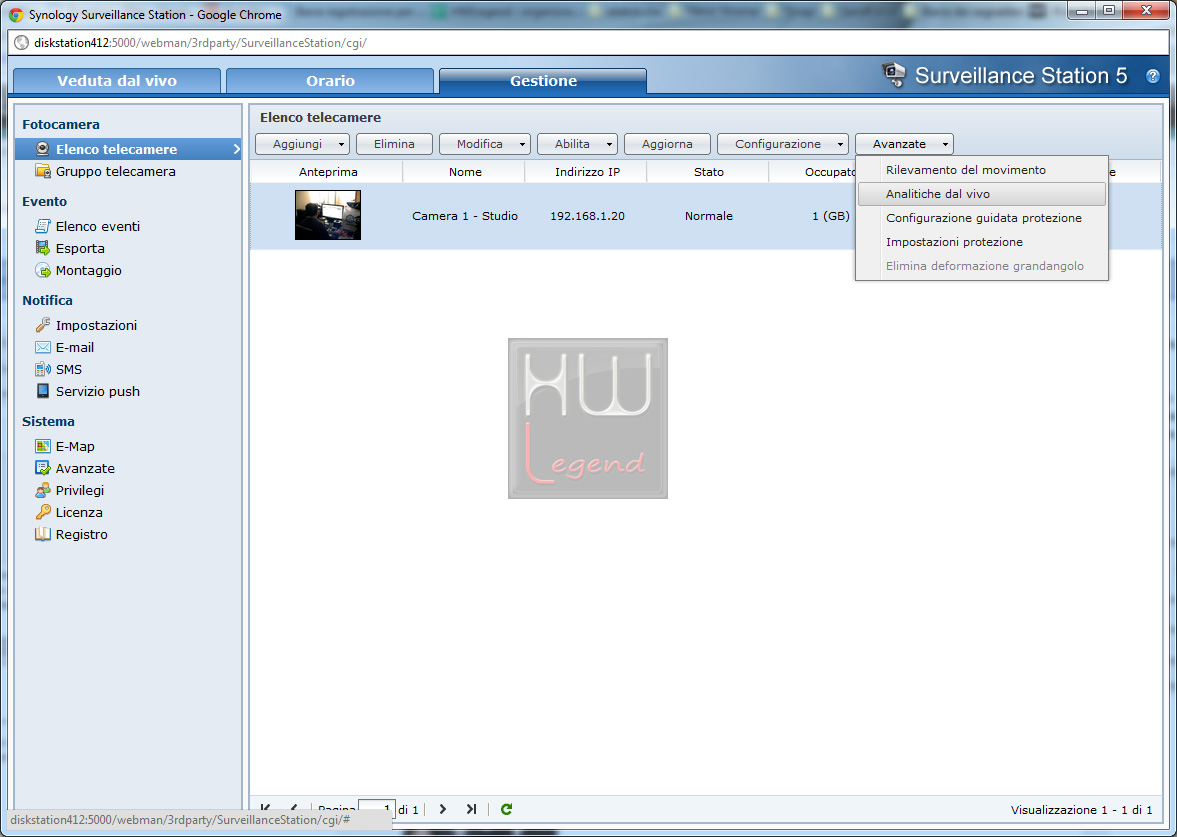Image resolution: width=1177 pixels, height=837 pixels.
Task: Open the Configurazione dropdown button
Action: 783,144
